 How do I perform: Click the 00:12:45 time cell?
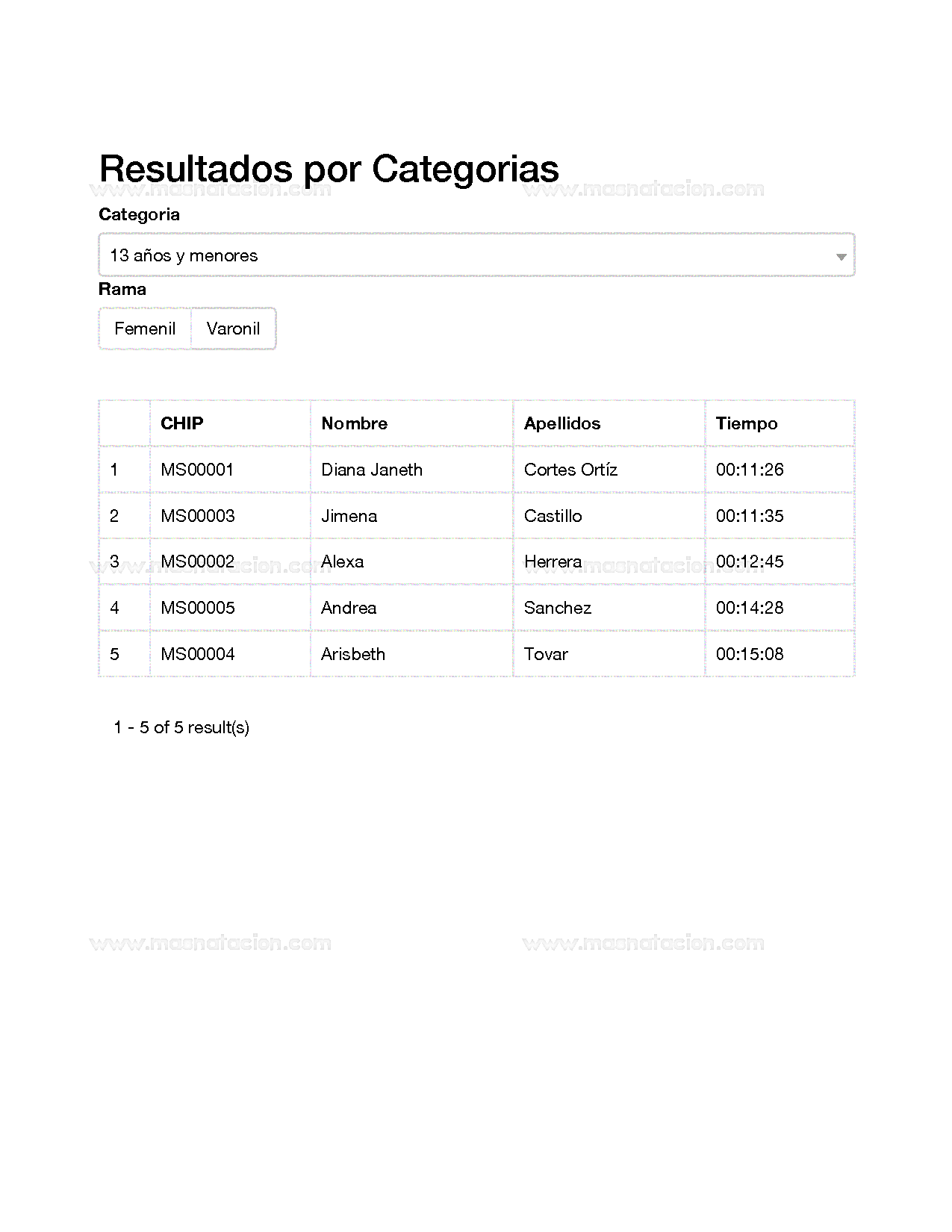point(750,561)
